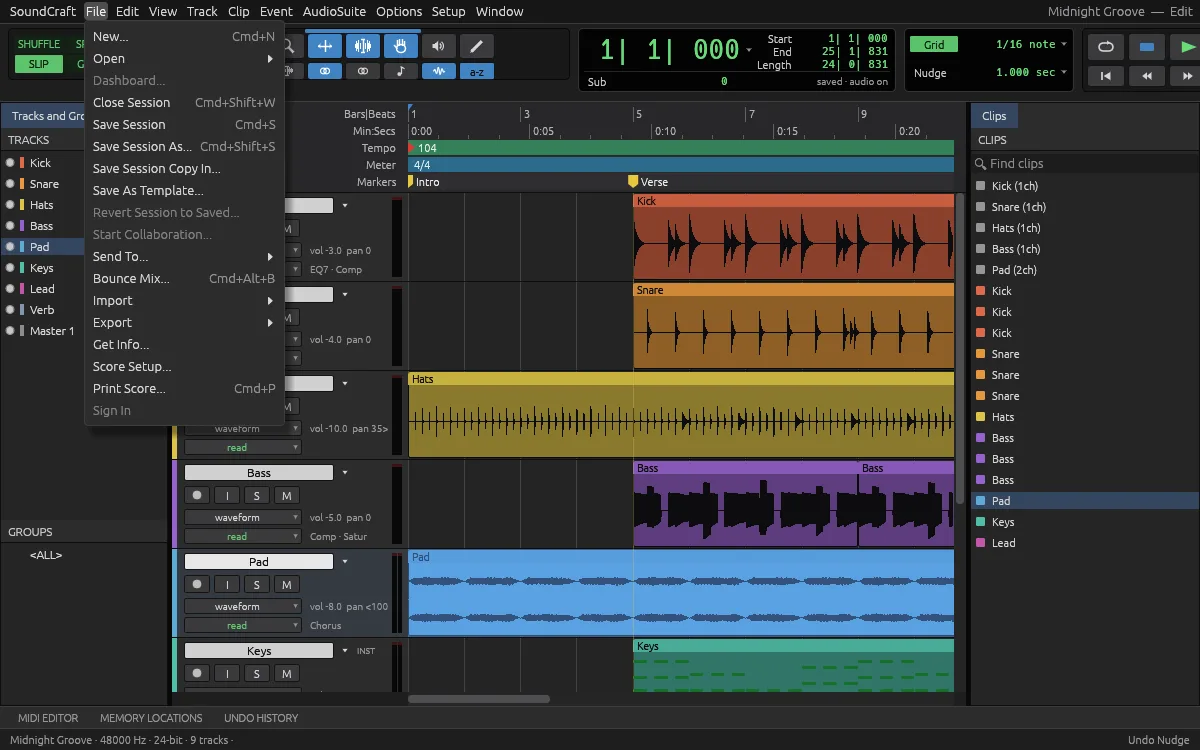This screenshot has width=1200, height=750.
Task: Solo the Bass track
Action: point(257,496)
